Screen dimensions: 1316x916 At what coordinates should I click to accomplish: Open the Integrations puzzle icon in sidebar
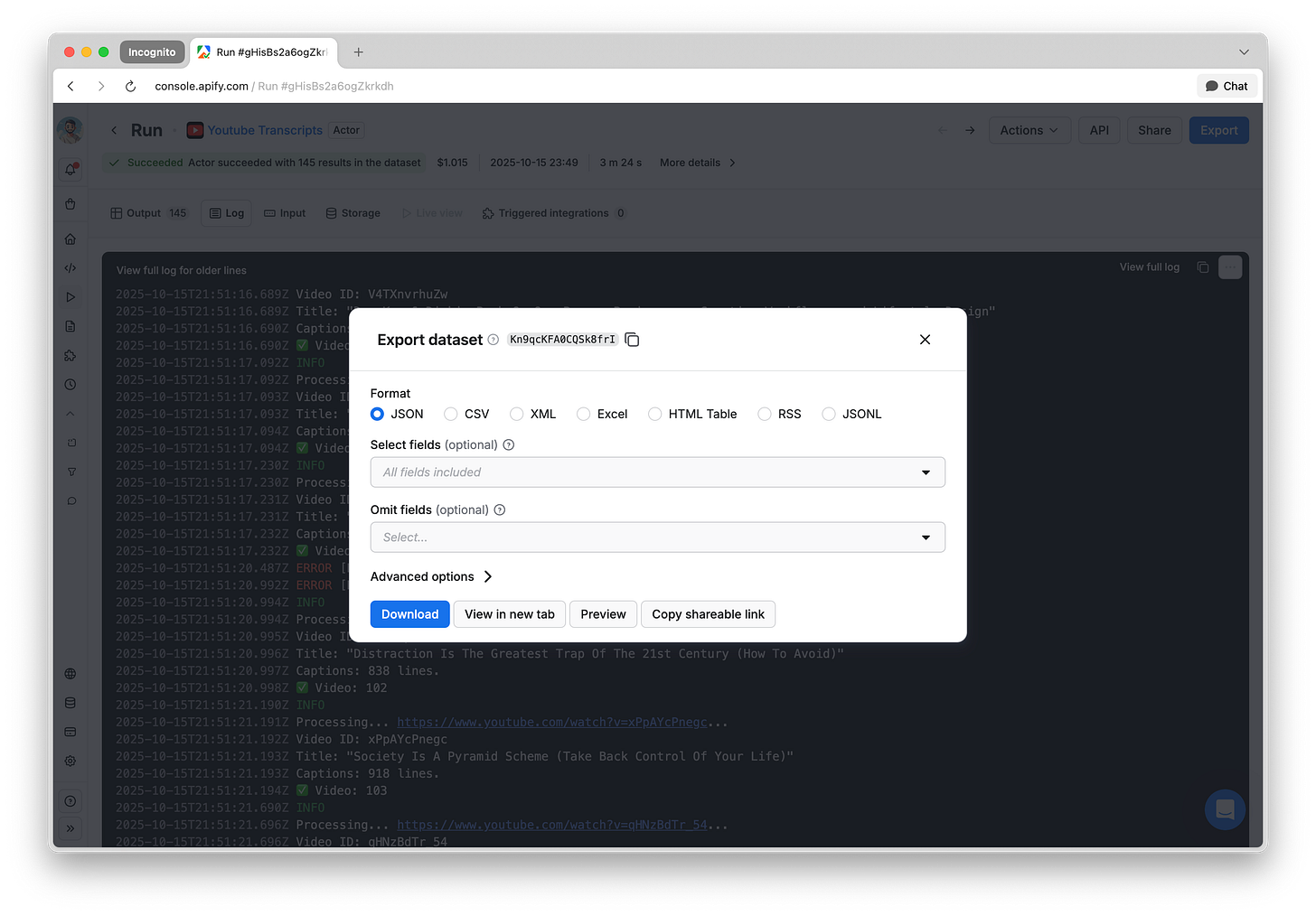(x=70, y=355)
